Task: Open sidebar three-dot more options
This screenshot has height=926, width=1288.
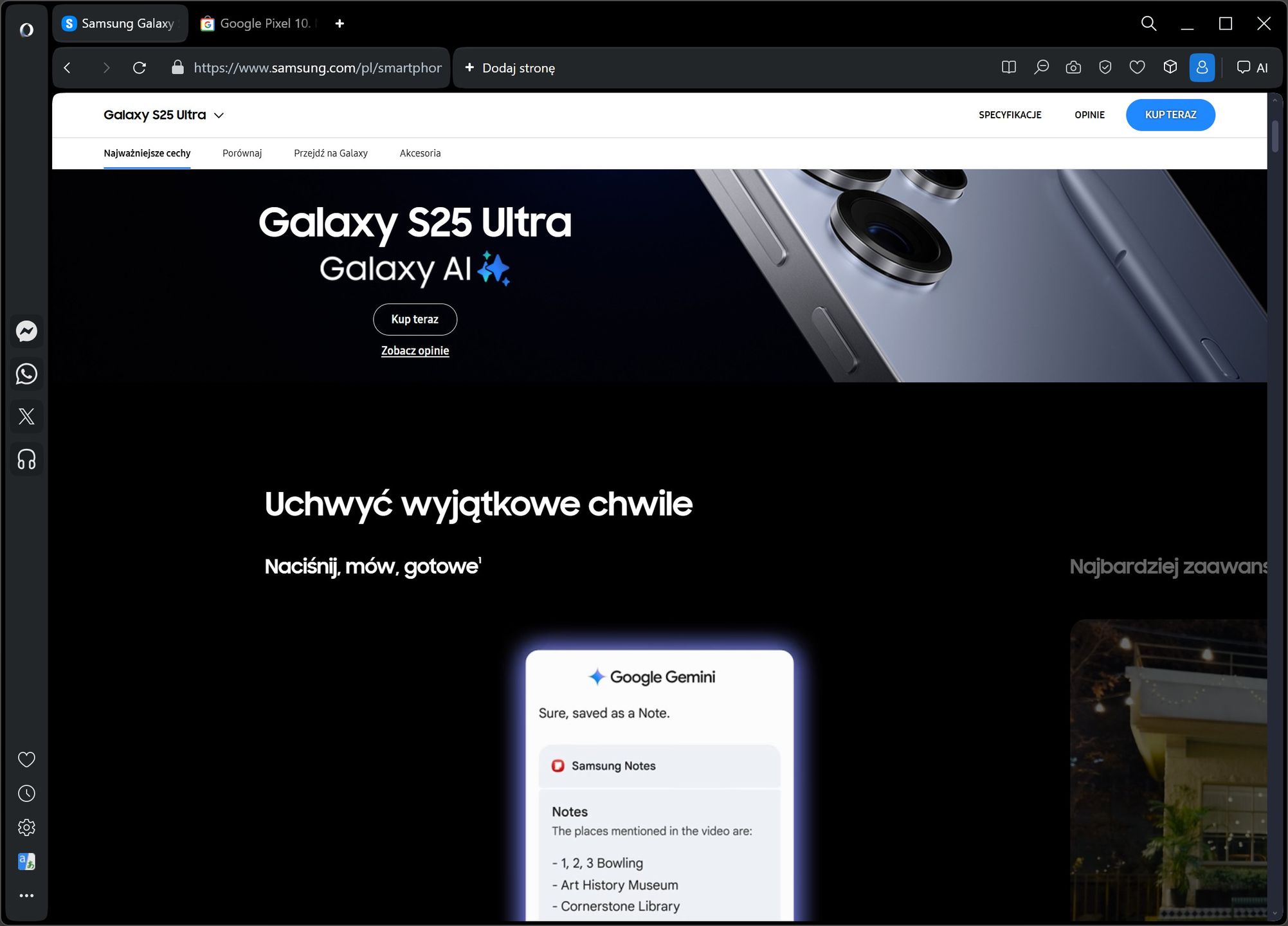Action: (x=26, y=896)
